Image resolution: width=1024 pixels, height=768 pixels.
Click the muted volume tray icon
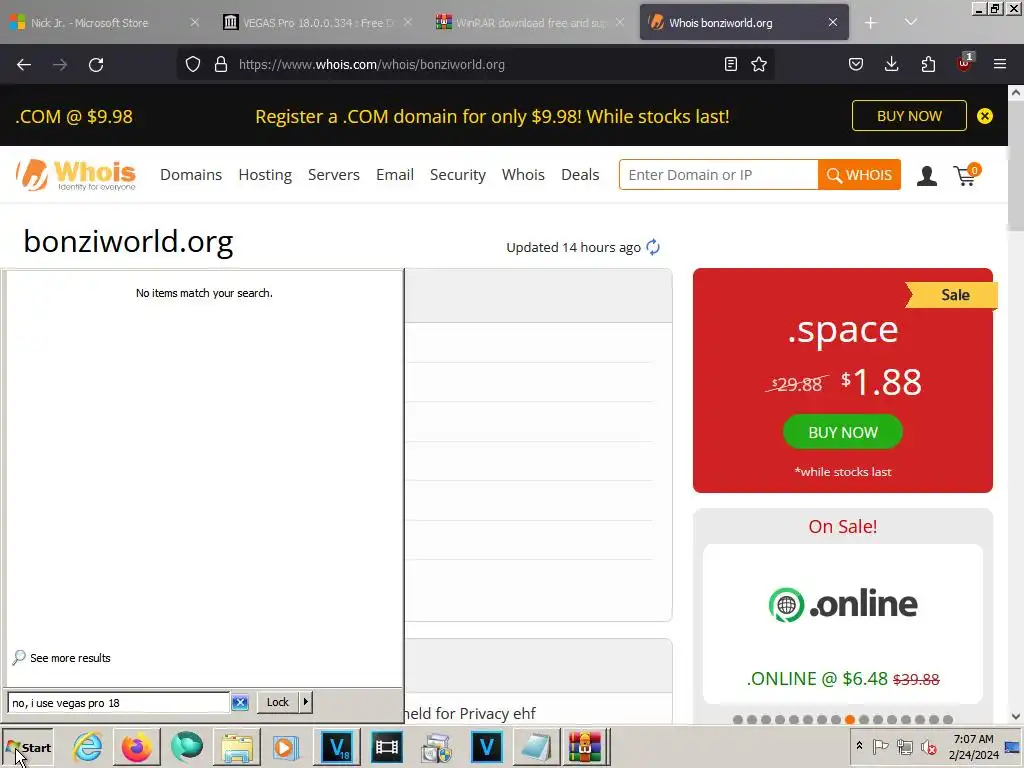coord(929,746)
